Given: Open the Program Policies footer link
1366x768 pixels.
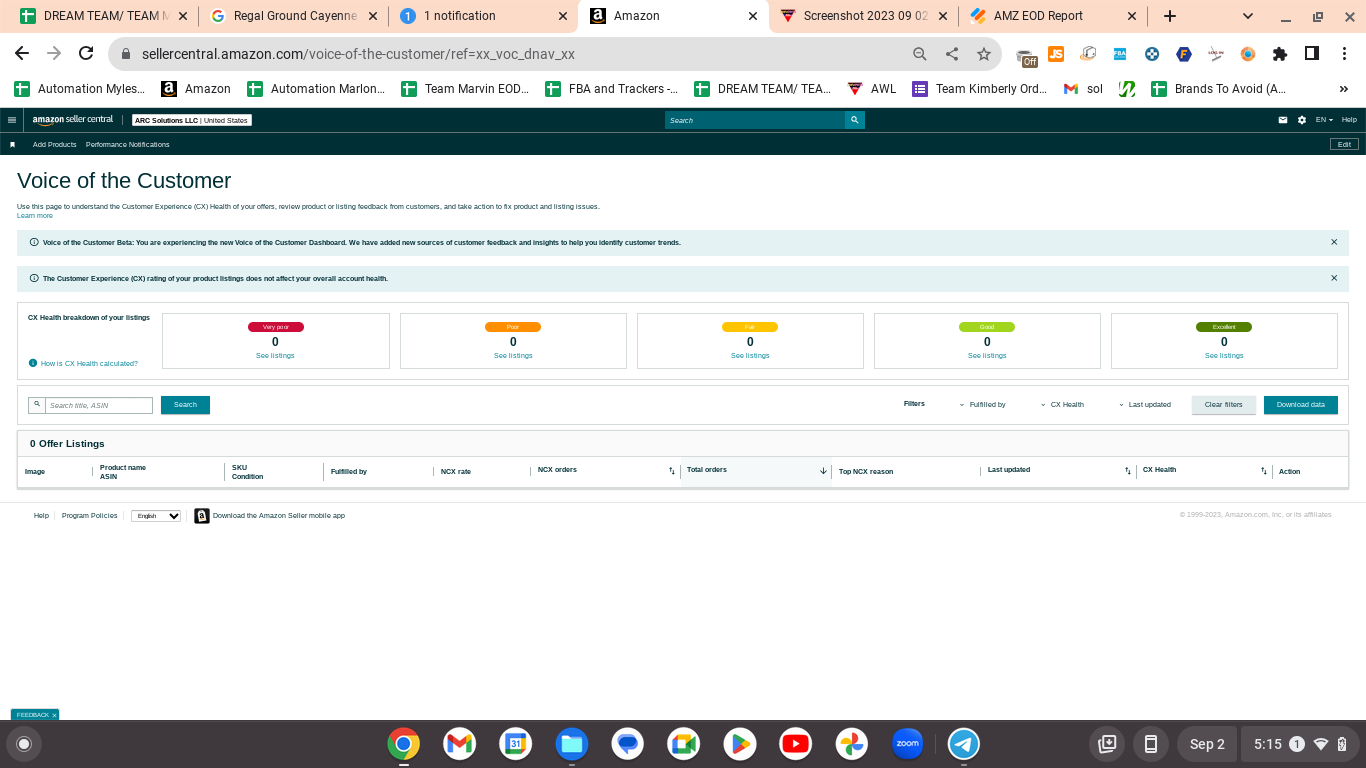Looking at the screenshot, I should pos(90,516).
